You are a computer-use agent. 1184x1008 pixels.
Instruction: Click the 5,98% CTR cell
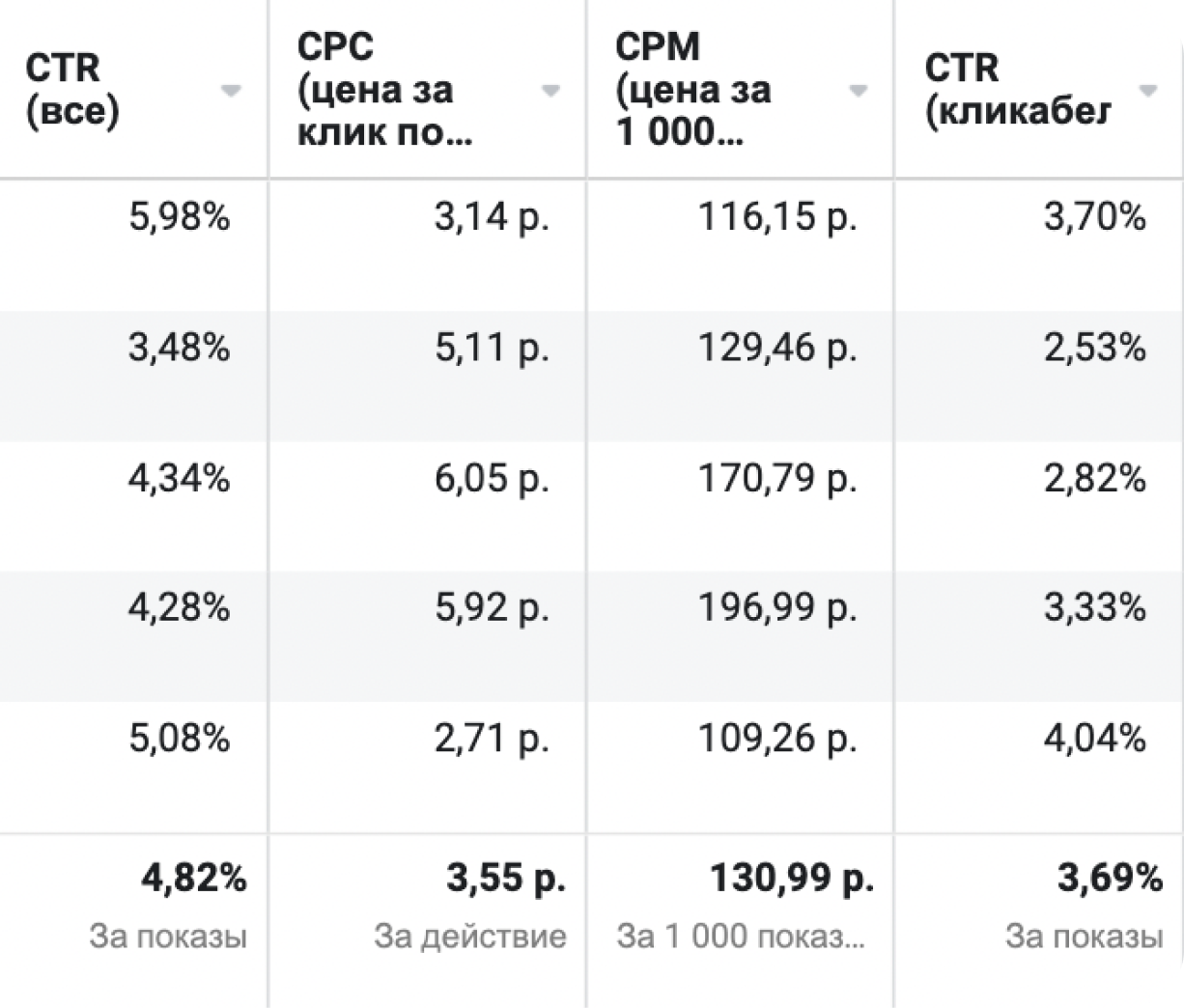coord(179,218)
